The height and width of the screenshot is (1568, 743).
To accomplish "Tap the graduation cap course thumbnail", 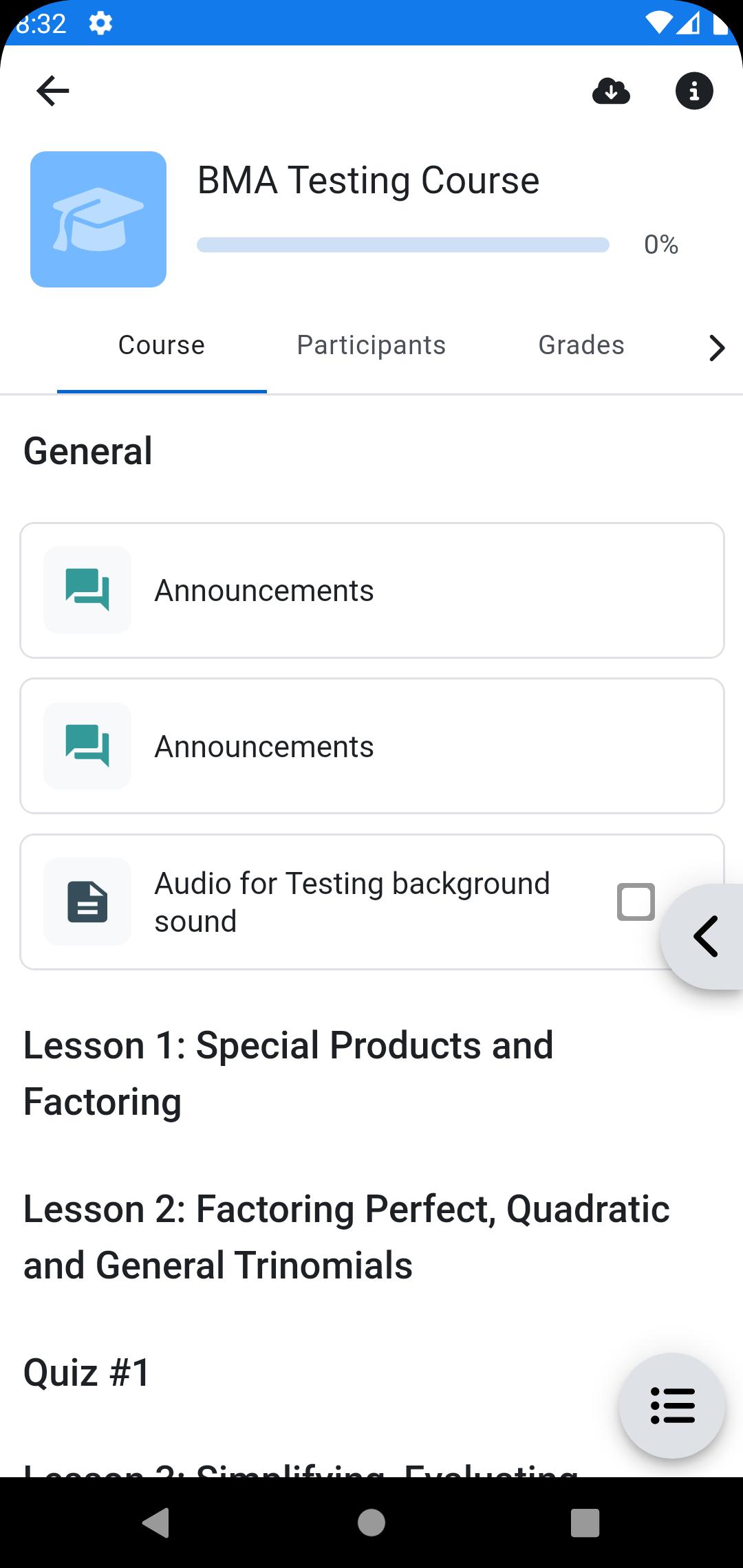I will coord(98,219).
